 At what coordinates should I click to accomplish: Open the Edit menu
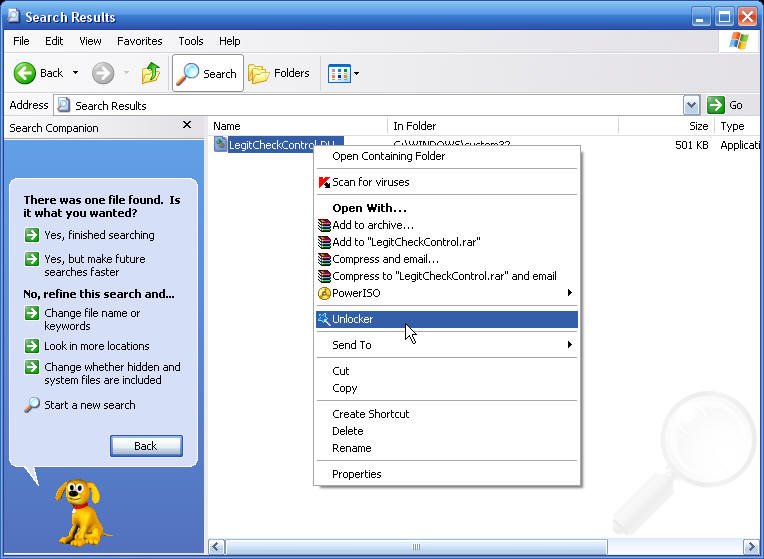(x=54, y=41)
